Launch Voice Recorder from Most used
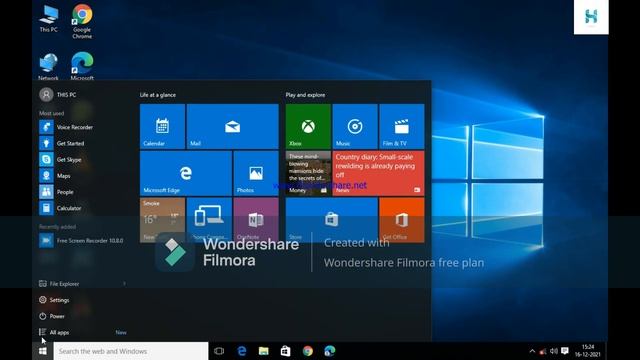640x360 pixels. 82,127
